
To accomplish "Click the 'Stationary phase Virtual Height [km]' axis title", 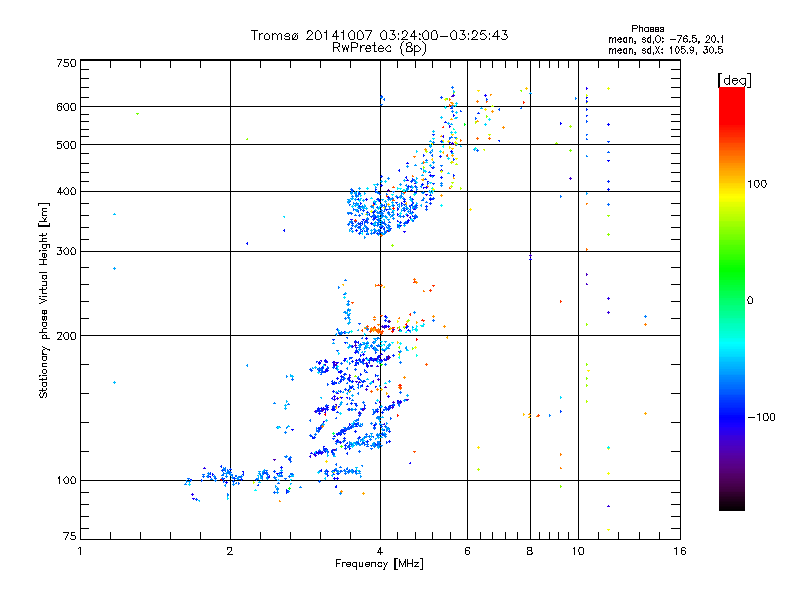I will [x=44, y=301].
